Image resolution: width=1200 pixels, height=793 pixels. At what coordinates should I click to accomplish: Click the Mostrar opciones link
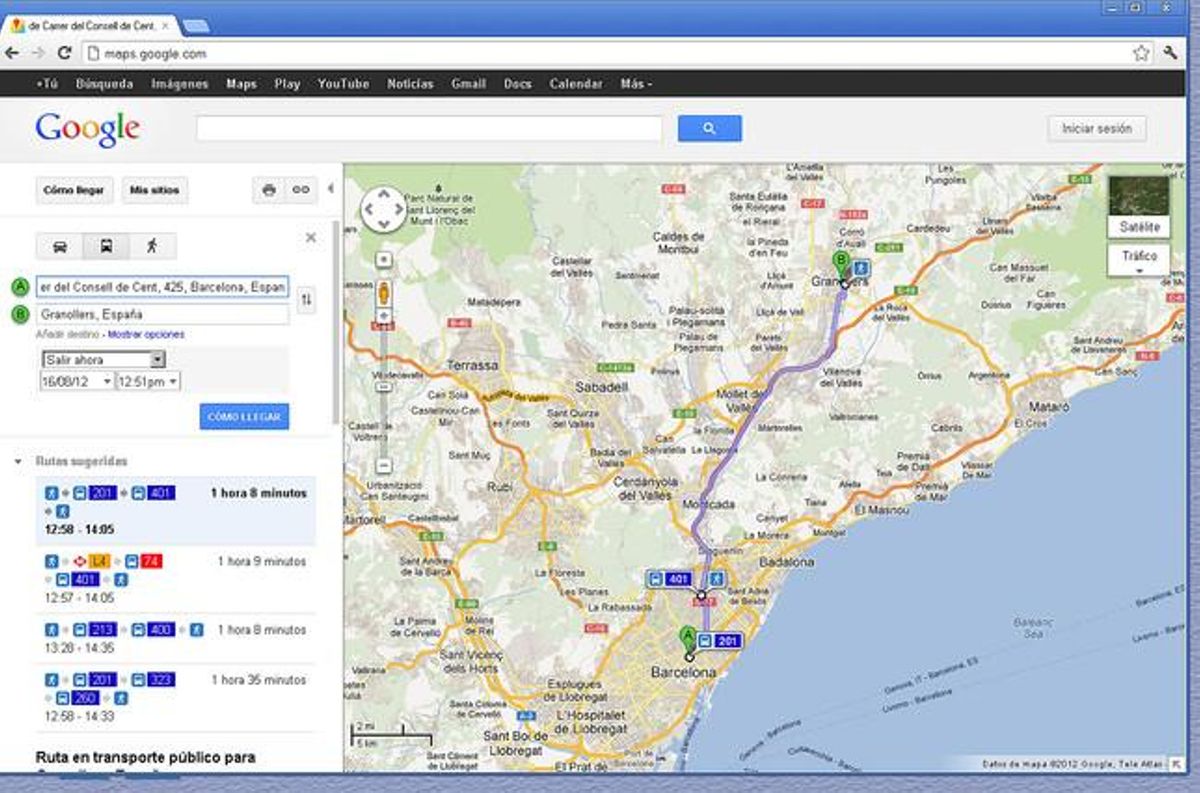click(146, 334)
